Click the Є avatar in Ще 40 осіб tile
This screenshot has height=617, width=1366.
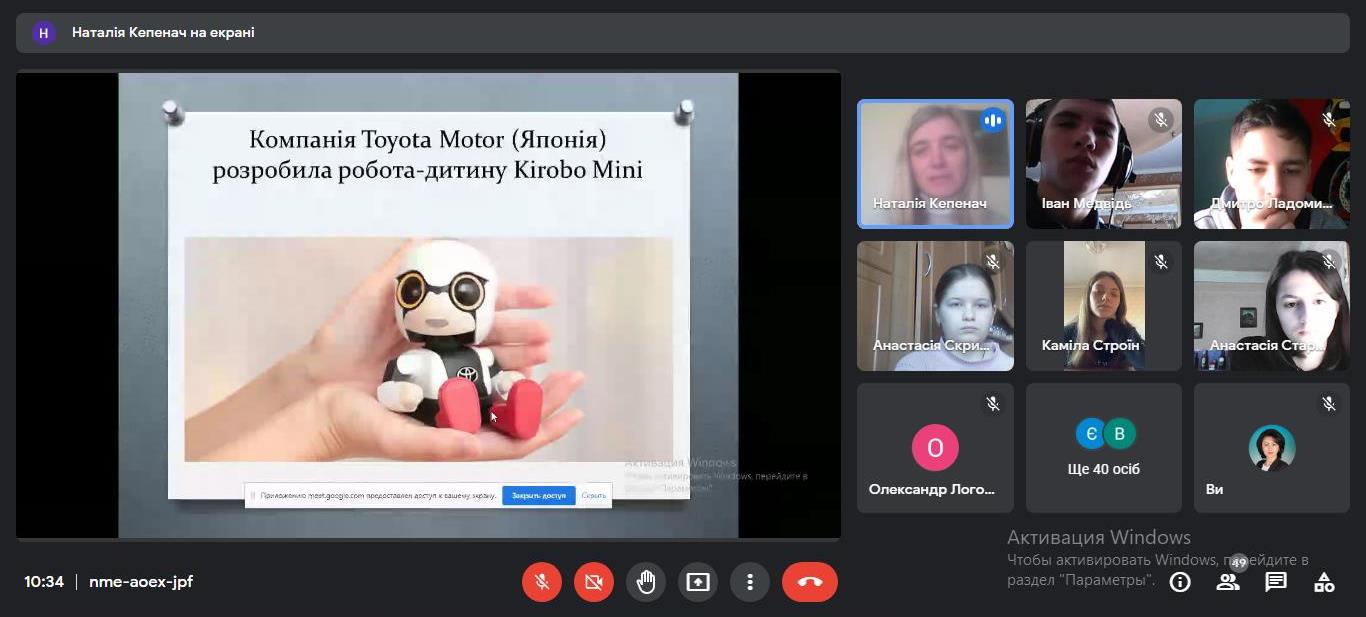click(1091, 433)
